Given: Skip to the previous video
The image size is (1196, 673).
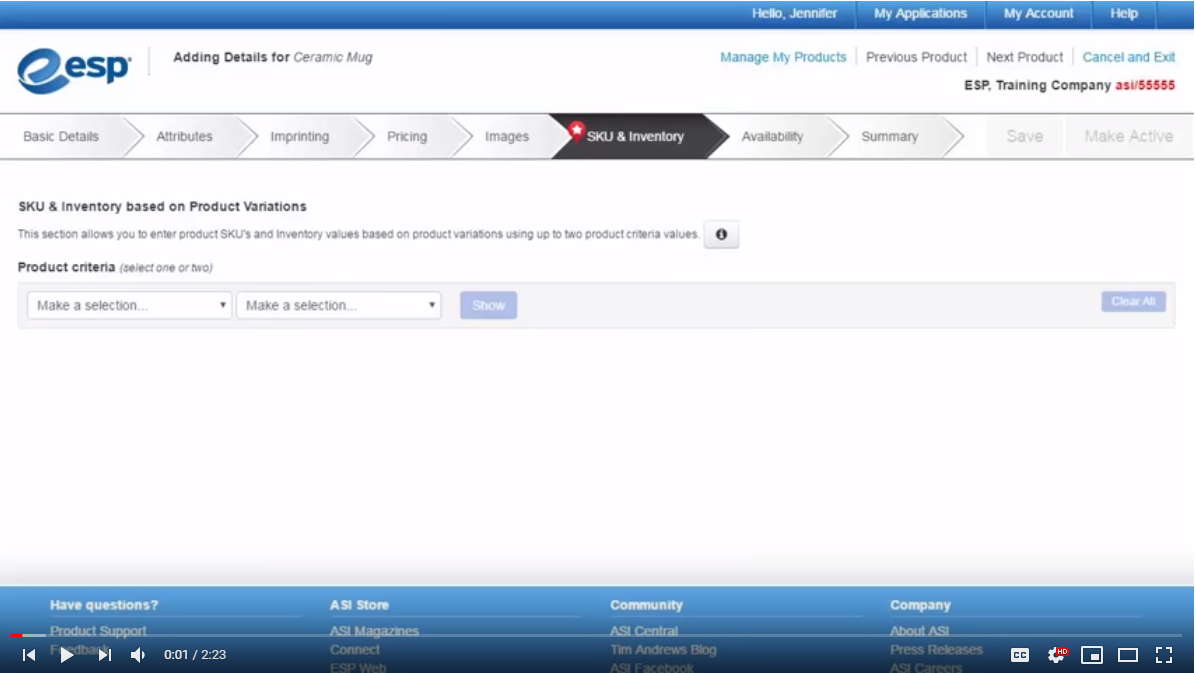Looking at the screenshot, I should [x=29, y=655].
